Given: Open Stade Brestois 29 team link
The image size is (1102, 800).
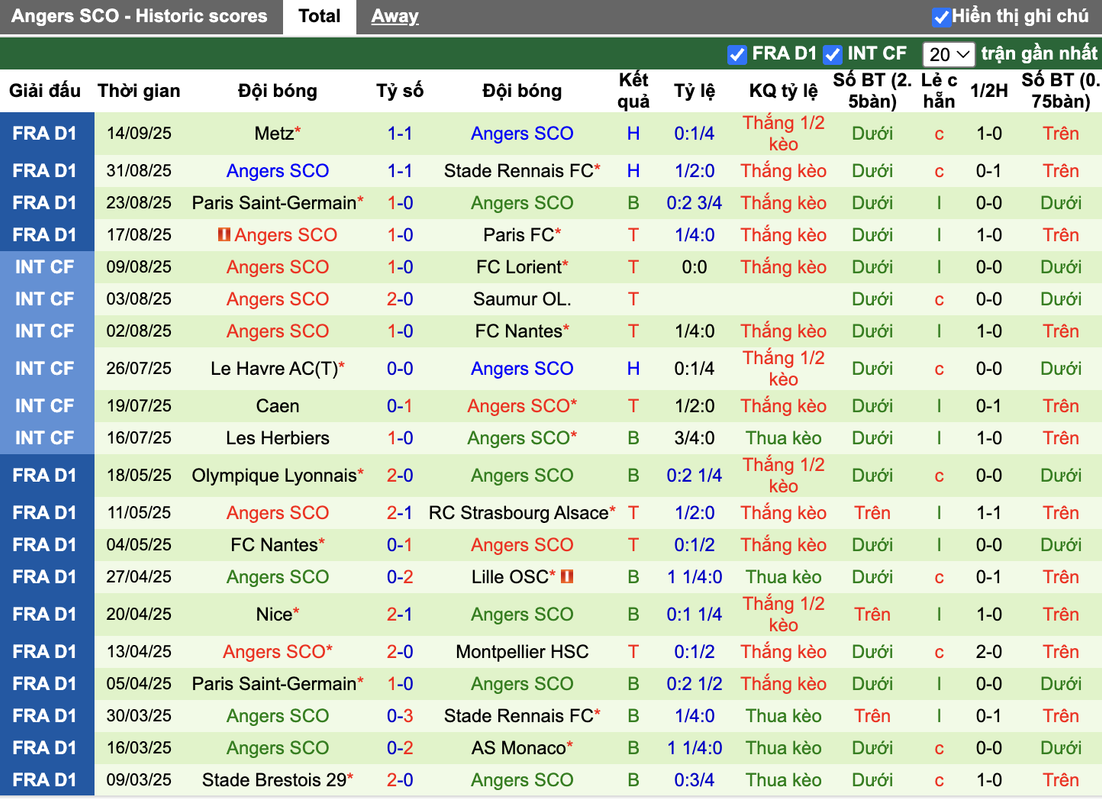Looking at the screenshot, I should point(274,780).
